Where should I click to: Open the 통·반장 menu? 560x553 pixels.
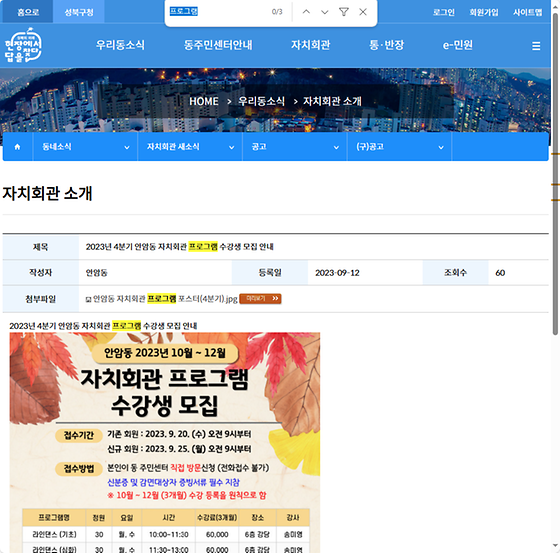tap(386, 45)
